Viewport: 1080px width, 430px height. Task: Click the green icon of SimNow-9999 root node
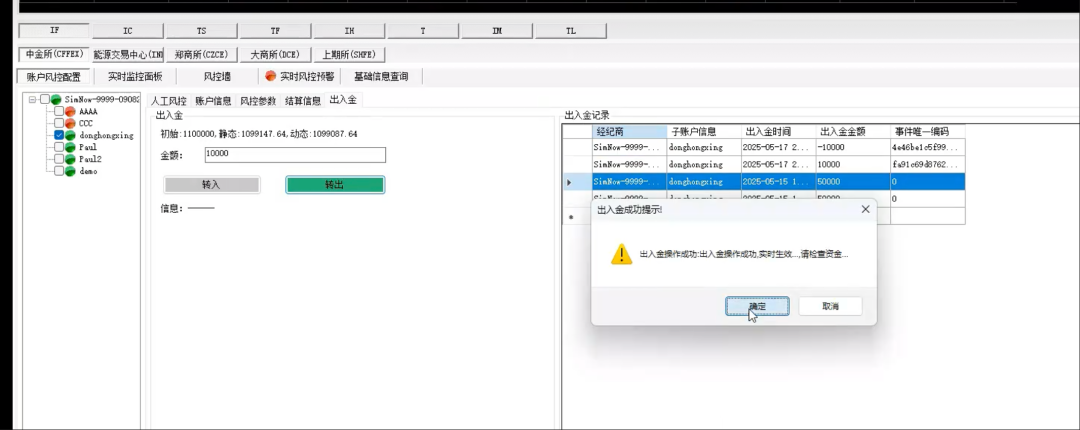click(56, 99)
